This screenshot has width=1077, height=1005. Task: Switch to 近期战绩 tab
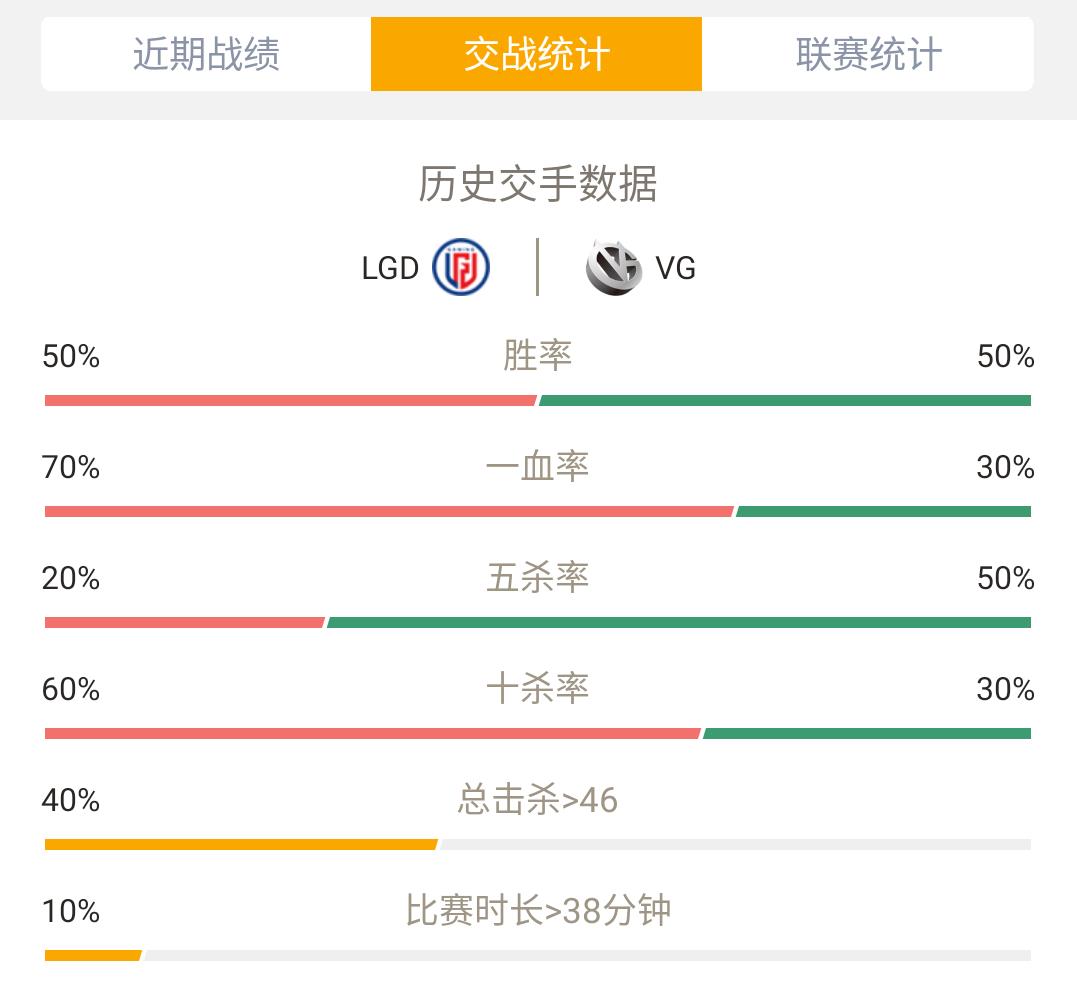pyautogui.click(x=206, y=54)
